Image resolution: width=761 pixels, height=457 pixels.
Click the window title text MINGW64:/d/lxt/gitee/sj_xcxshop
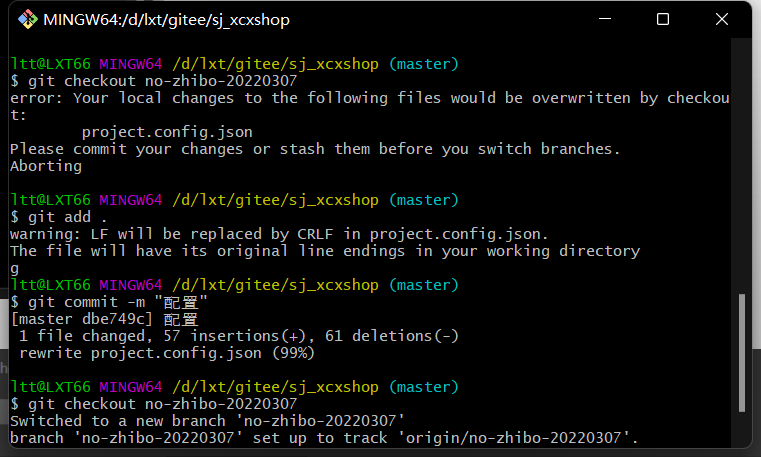coord(166,20)
